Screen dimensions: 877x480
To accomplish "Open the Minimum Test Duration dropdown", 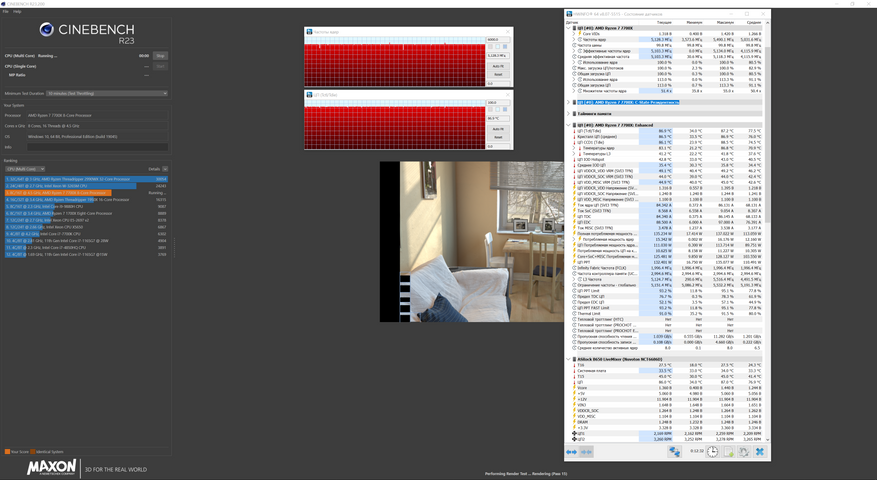I will 107,93.
